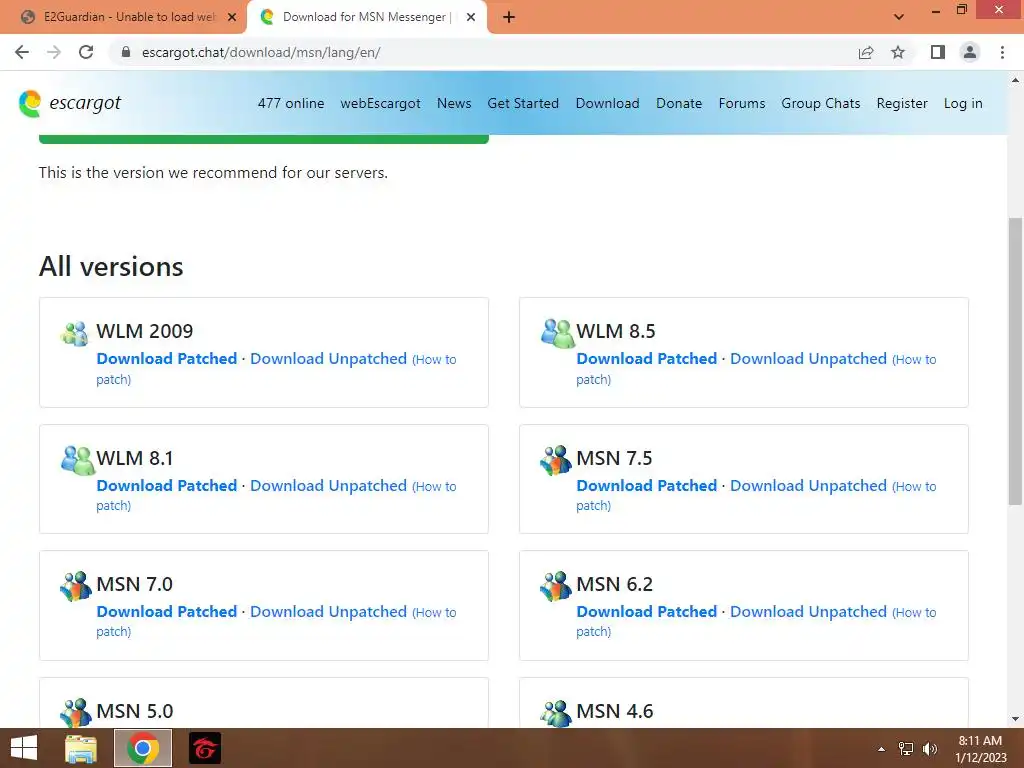
Task: Open the Garena app on the taskbar
Action: [x=205, y=748]
